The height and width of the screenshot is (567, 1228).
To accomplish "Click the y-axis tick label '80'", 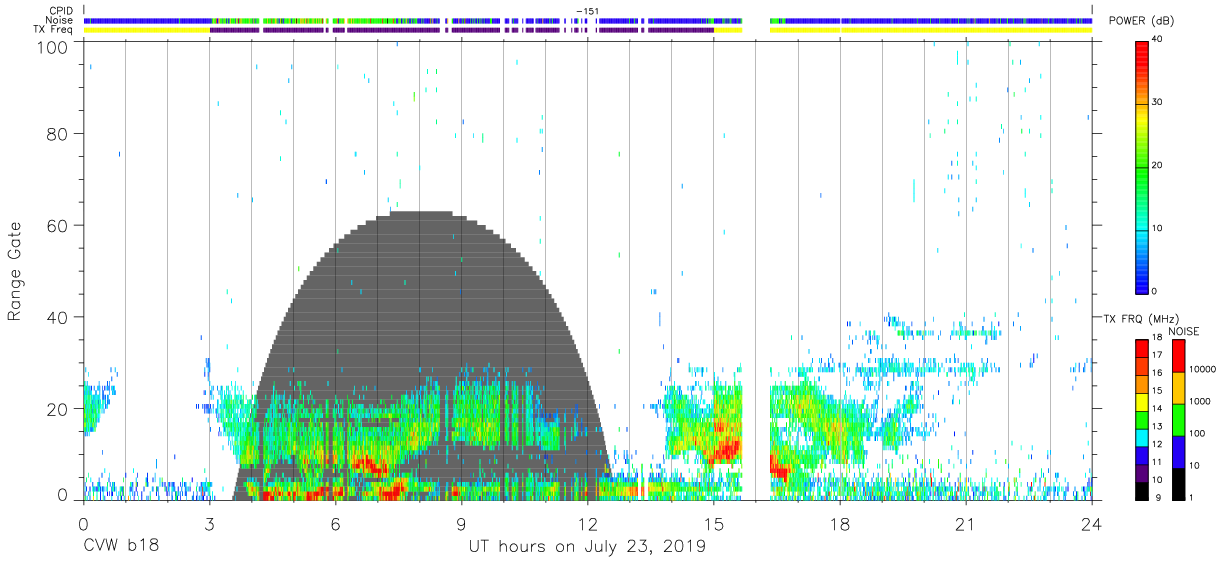I will click(x=57, y=133).
